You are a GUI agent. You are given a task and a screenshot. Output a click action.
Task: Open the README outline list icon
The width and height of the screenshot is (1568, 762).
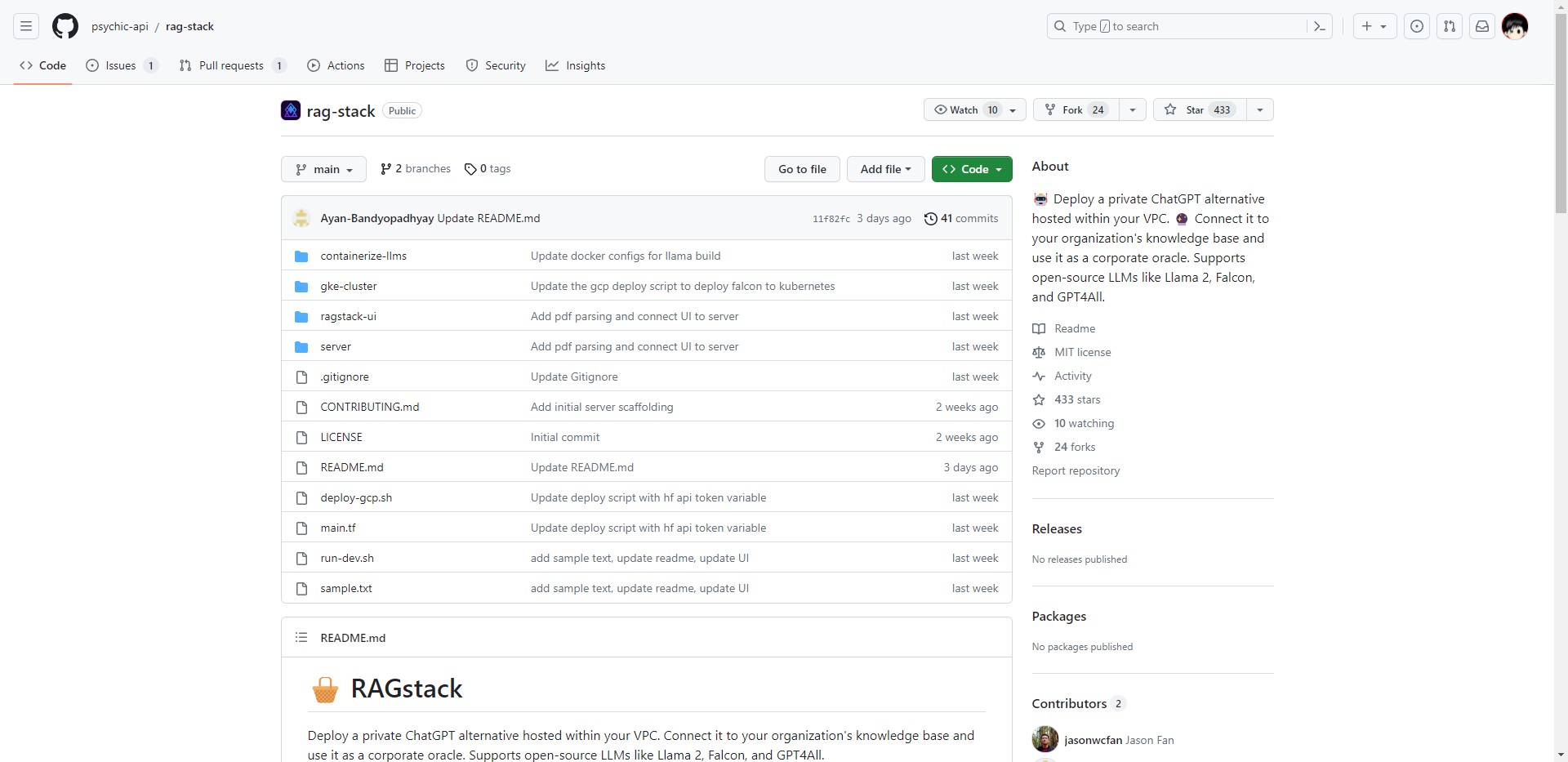301,637
